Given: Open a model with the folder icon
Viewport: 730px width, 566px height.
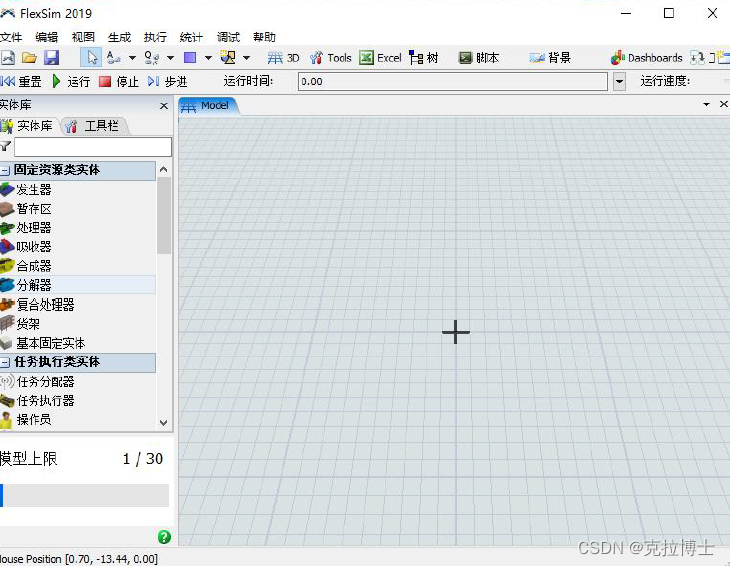Looking at the screenshot, I should (x=29, y=58).
